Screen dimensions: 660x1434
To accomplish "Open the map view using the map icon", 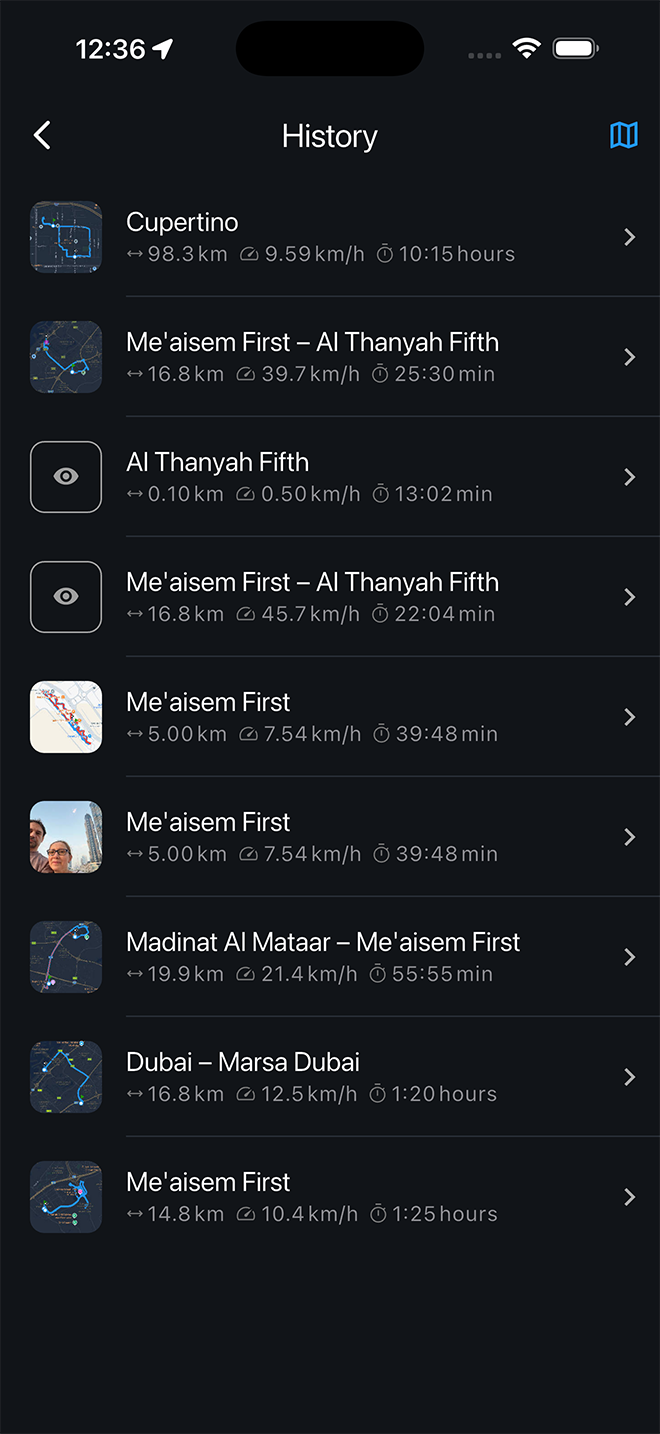I will pyautogui.click(x=624, y=135).
